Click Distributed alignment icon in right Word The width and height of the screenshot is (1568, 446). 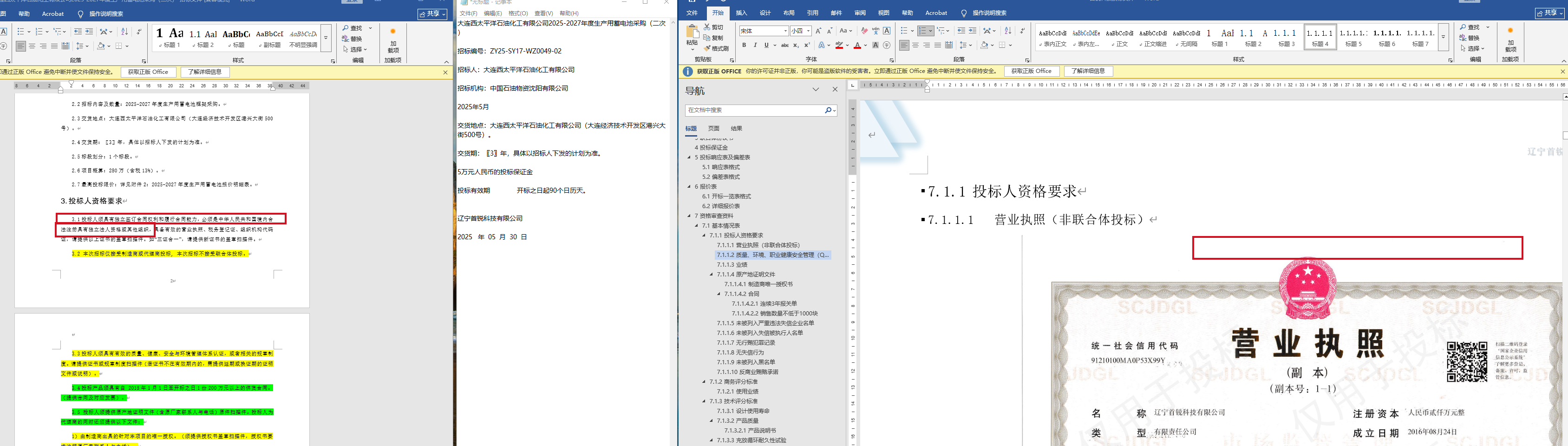(x=949, y=45)
